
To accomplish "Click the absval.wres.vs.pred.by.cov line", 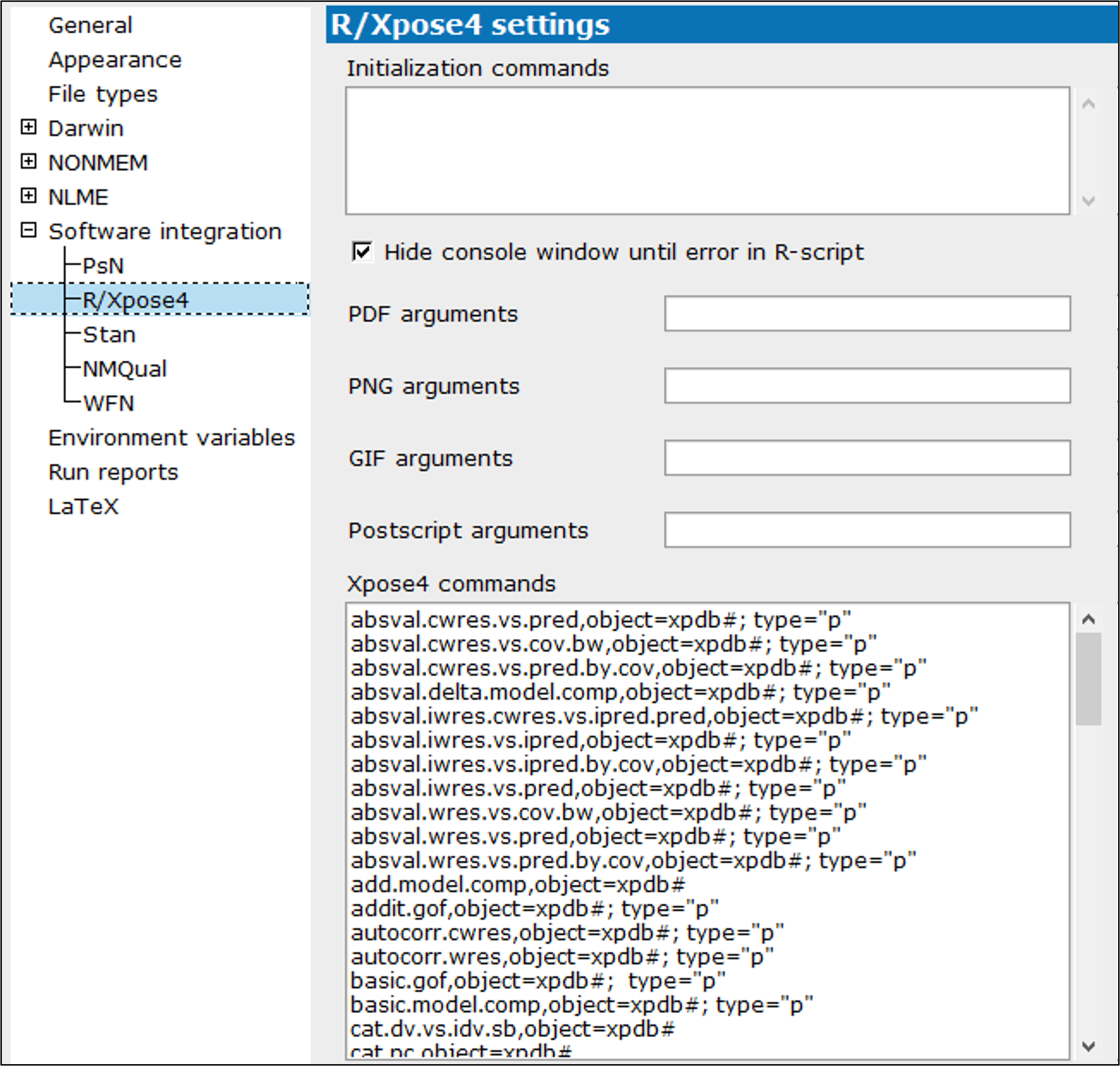I will [634, 861].
